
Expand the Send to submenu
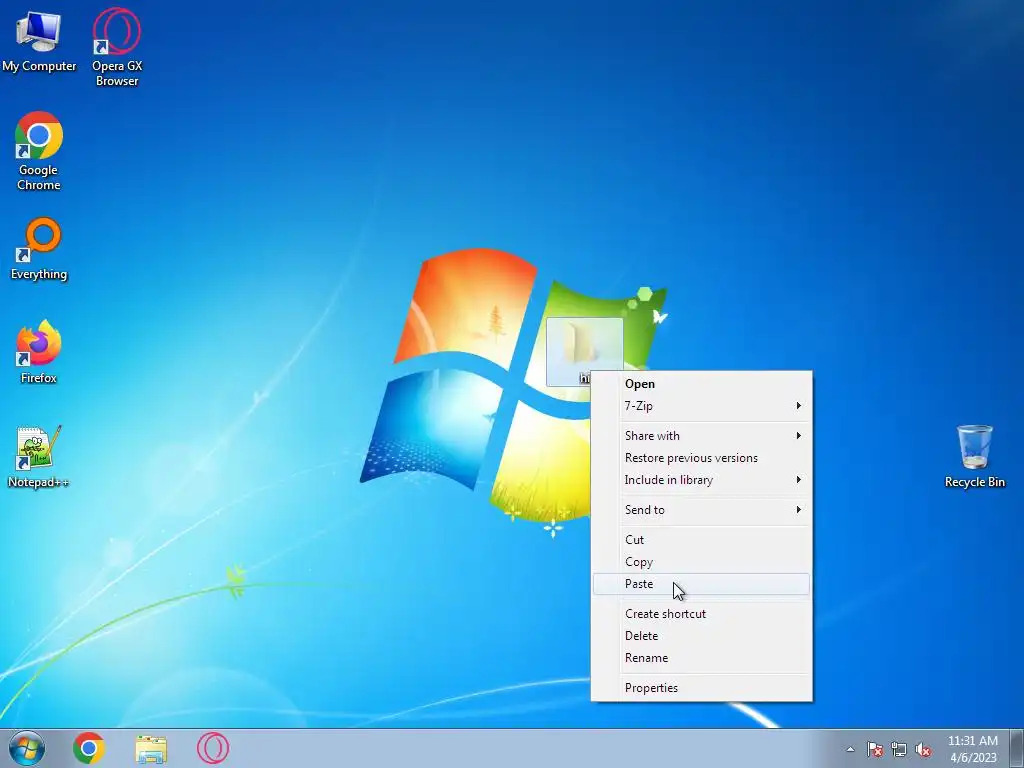pos(701,510)
